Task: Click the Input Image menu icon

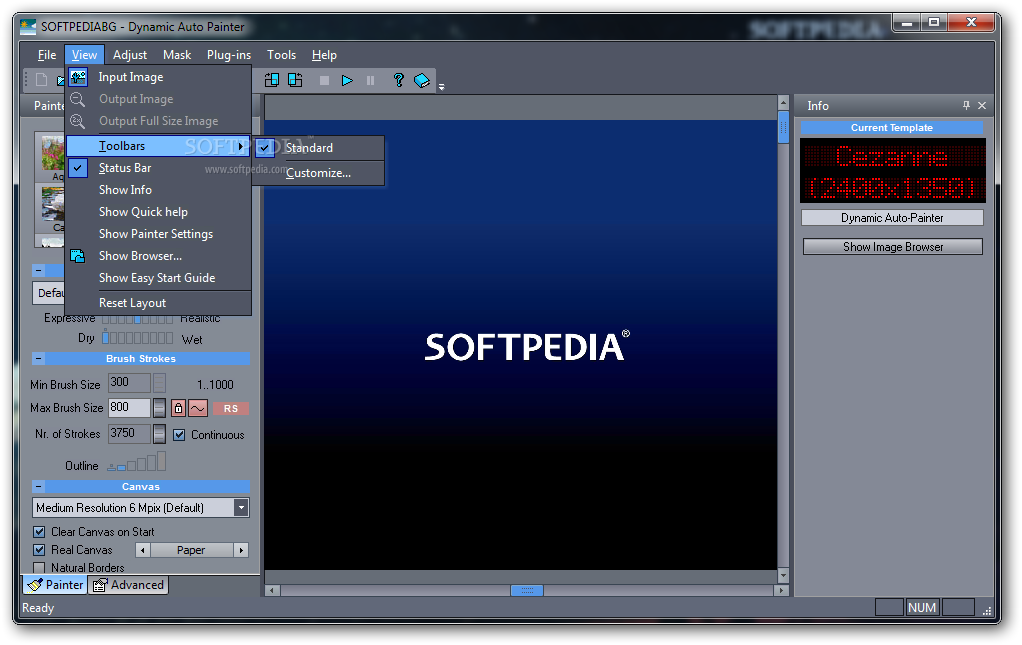Action: 78,77
